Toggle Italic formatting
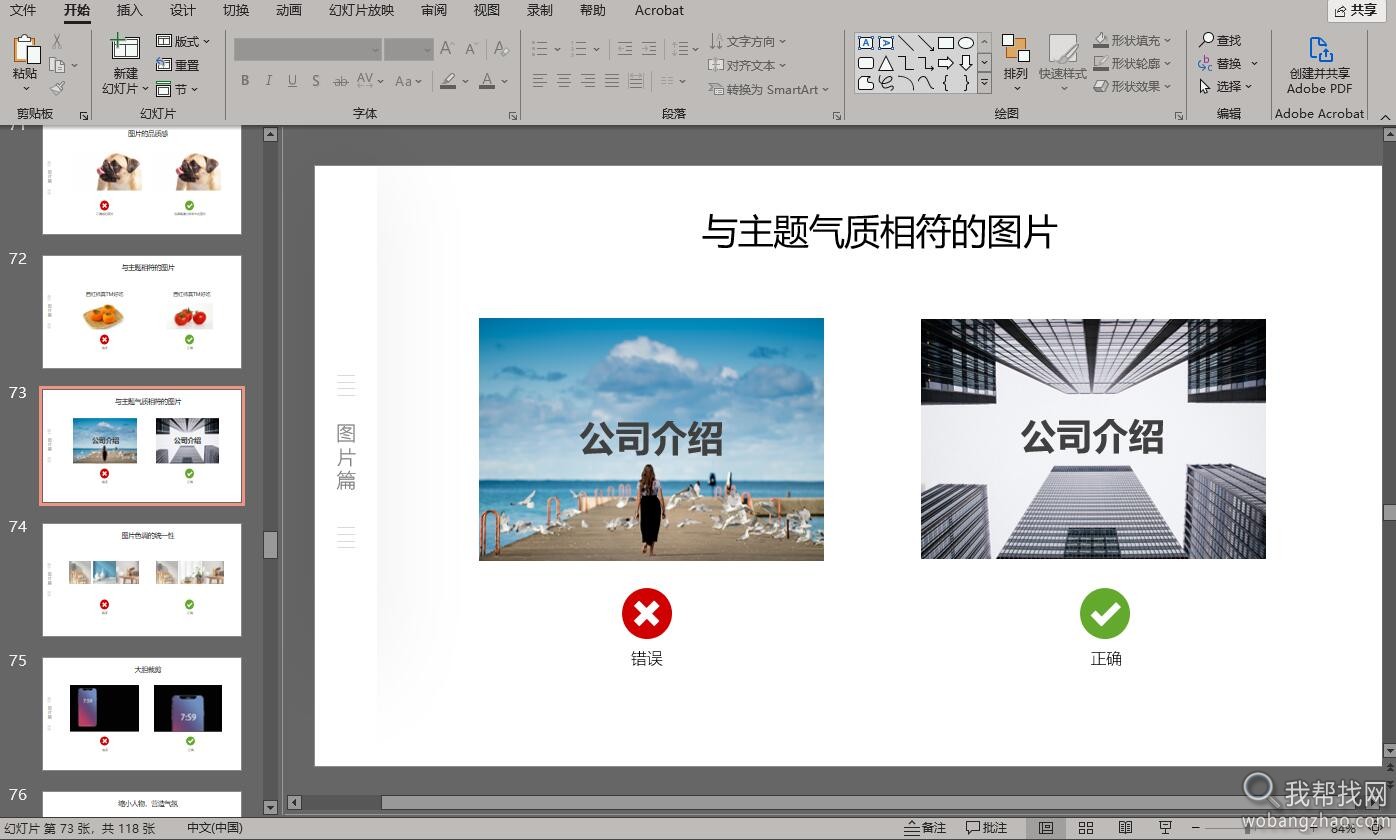 (269, 81)
